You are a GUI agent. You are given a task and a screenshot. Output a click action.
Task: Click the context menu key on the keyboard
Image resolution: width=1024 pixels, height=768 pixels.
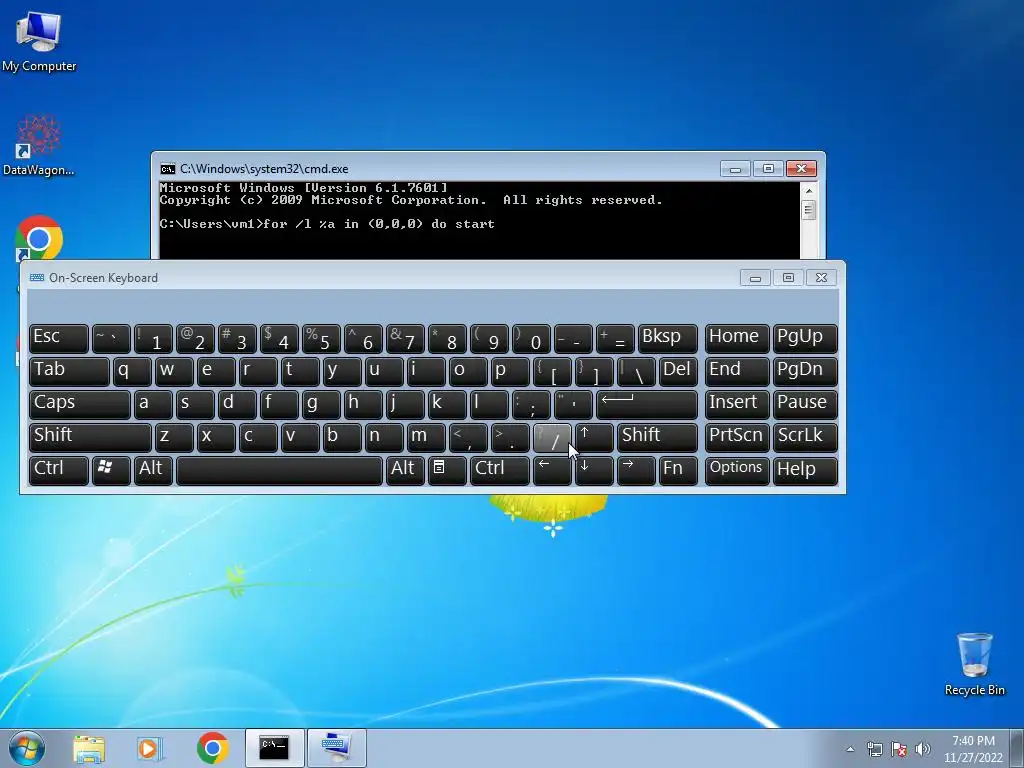[x=447, y=470]
